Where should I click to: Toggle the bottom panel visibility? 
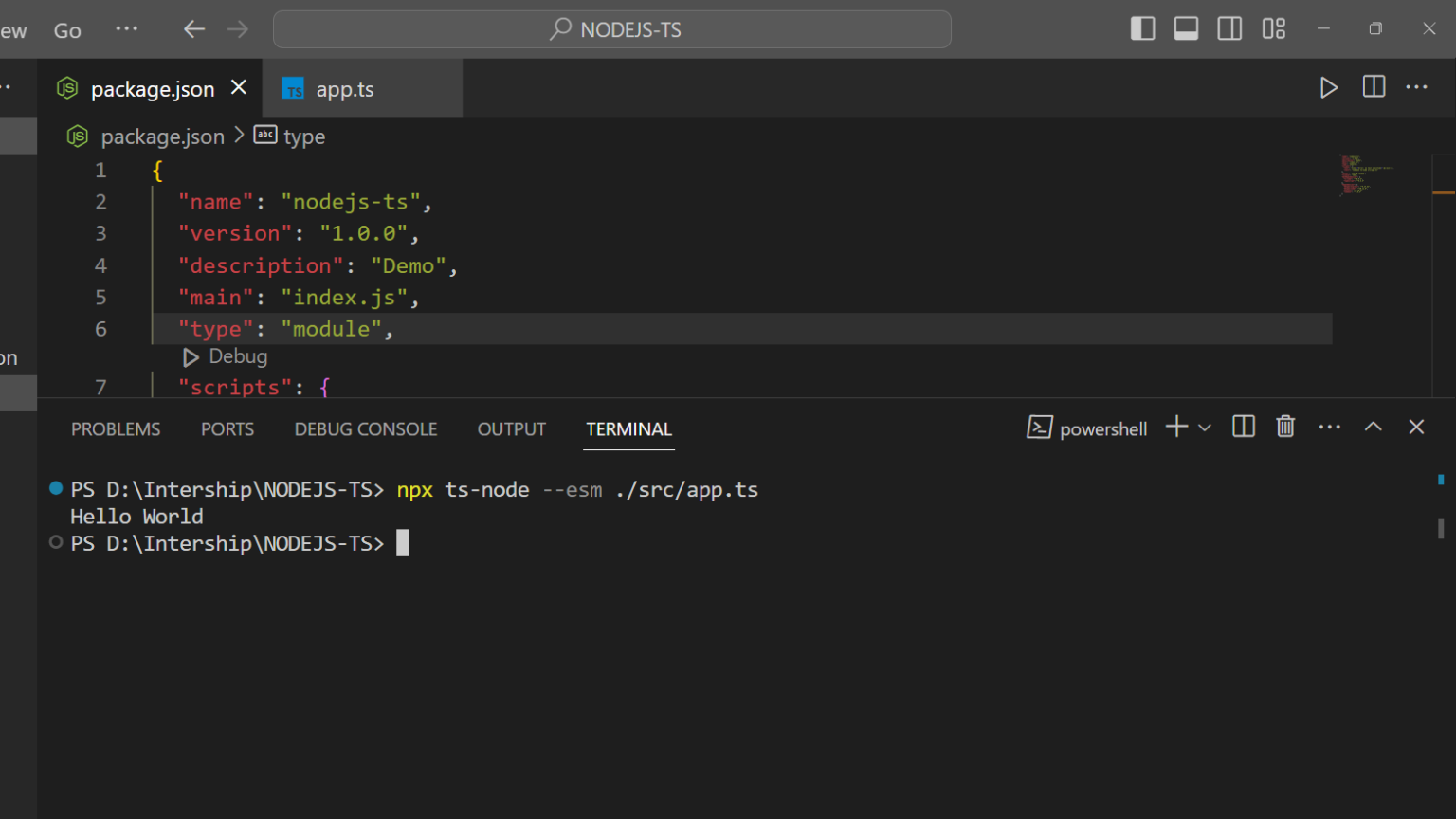(1186, 29)
